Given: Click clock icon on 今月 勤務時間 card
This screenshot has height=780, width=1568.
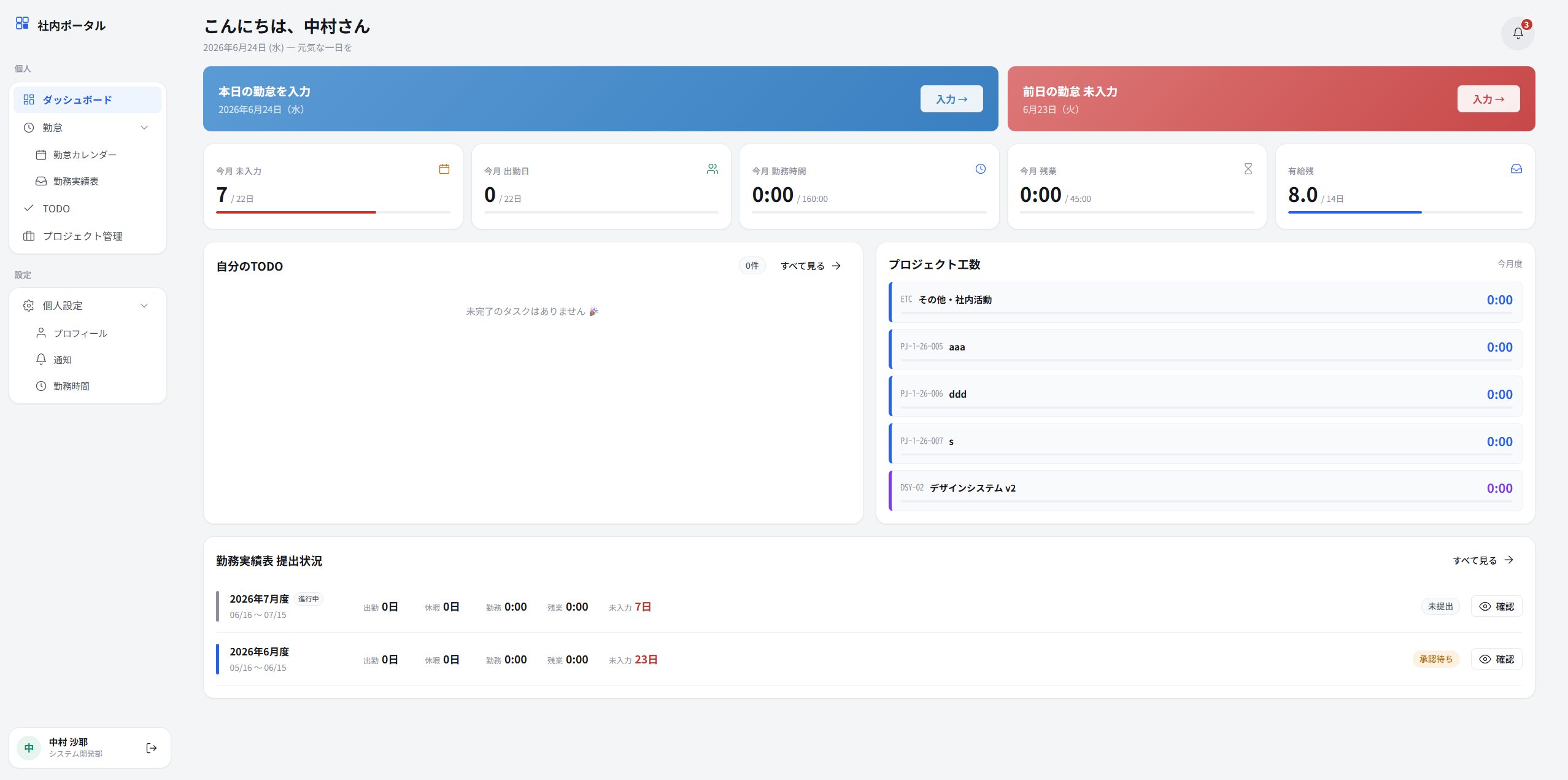Looking at the screenshot, I should tap(981, 169).
